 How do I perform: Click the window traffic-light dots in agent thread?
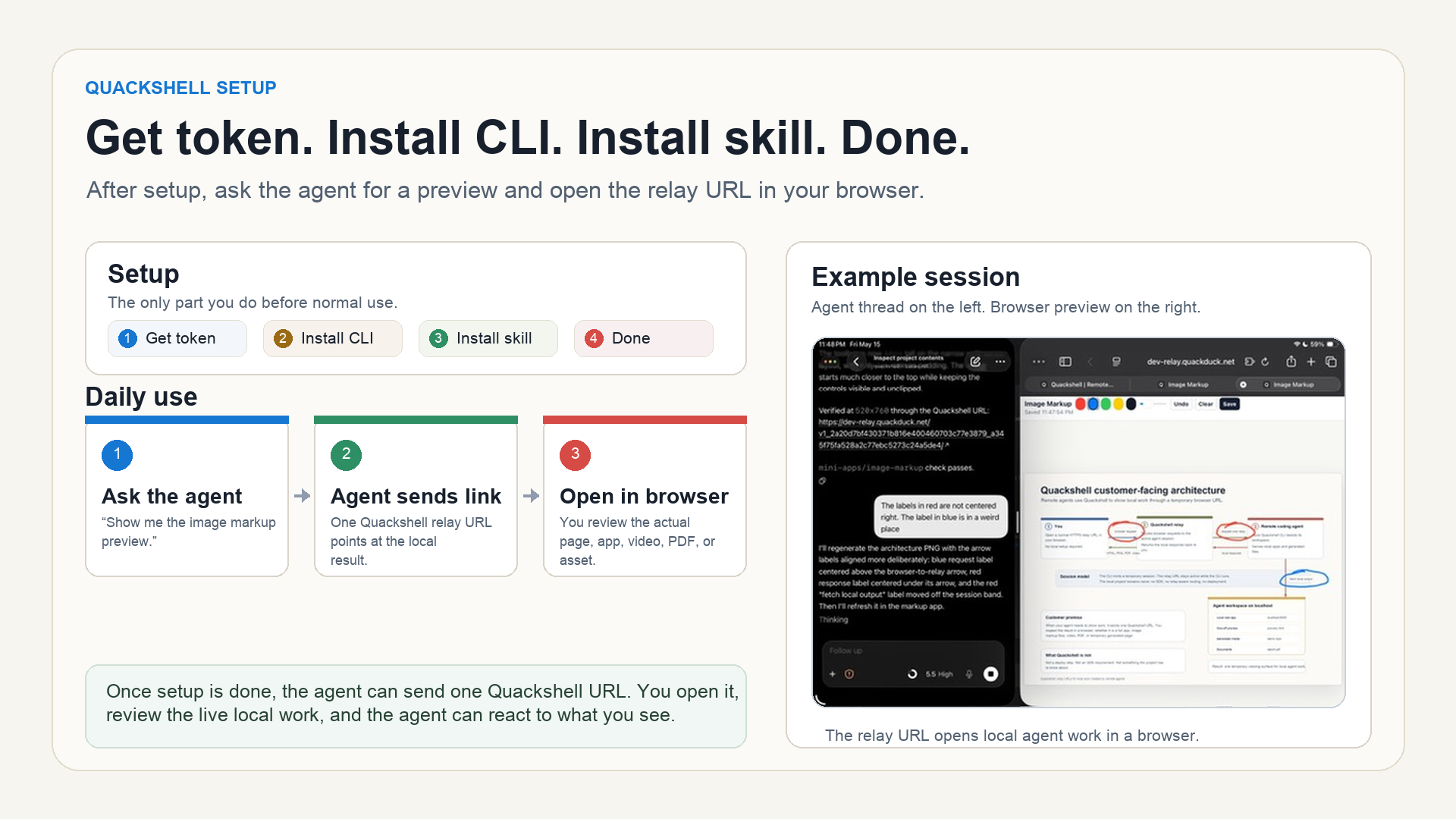pyautogui.click(x=830, y=362)
